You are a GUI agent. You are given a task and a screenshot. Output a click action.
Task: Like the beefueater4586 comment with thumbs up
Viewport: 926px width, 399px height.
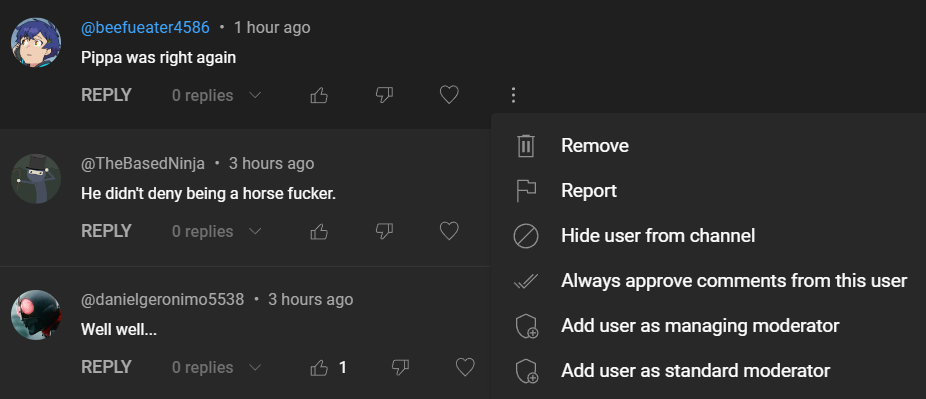[319, 95]
